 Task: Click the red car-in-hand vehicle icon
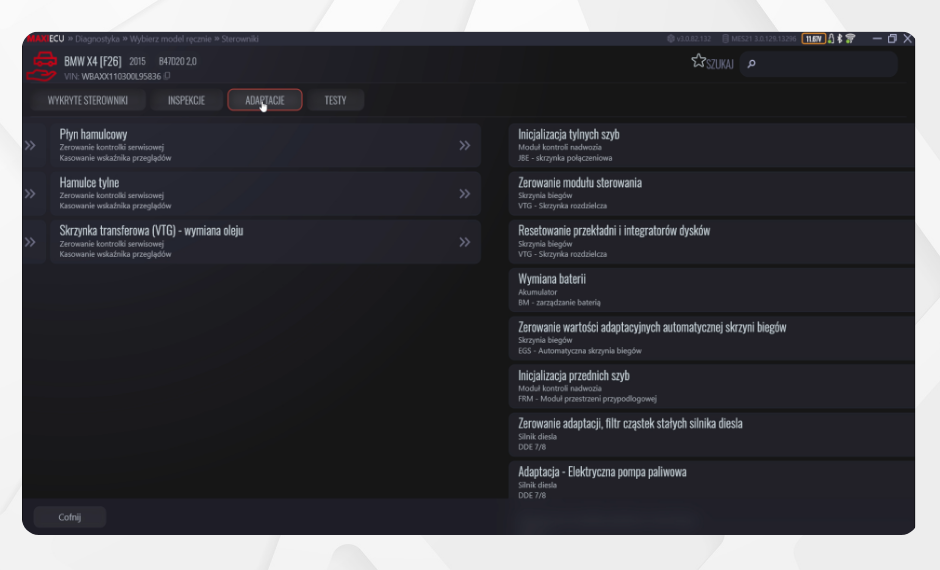click(42, 67)
